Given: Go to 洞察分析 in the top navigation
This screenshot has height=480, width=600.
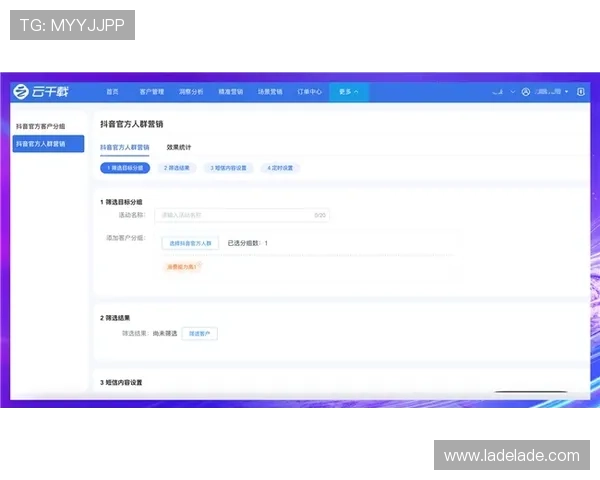Looking at the screenshot, I should 191,92.
